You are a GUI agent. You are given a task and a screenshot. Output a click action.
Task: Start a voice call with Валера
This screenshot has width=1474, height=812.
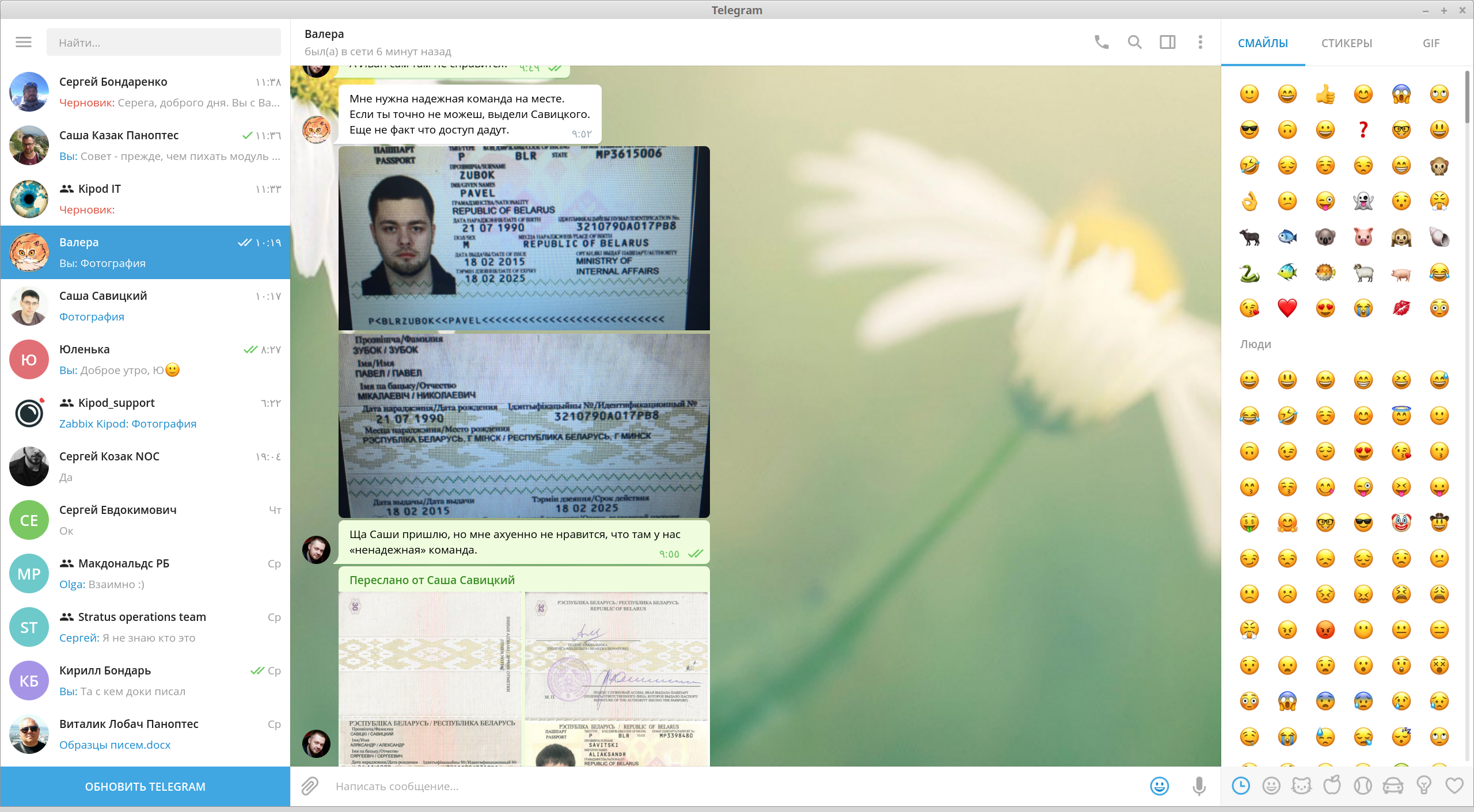tap(1101, 42)
